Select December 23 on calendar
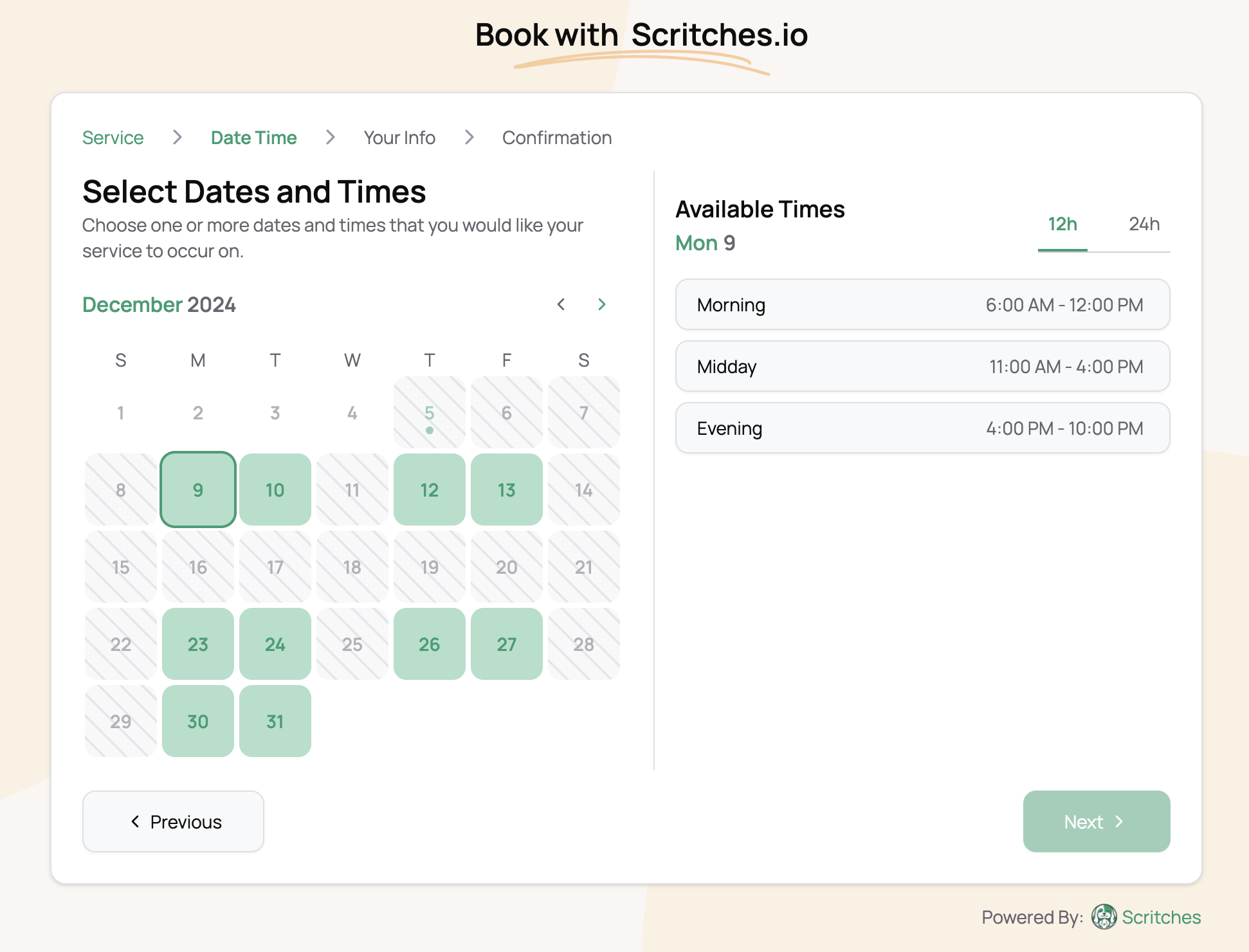The image size is (1249, 952). point(198,644)
